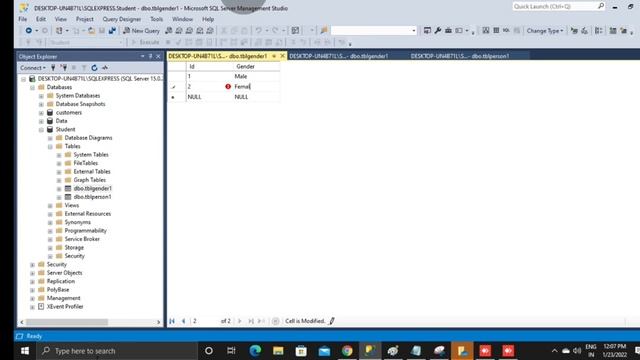This screenshot has width=640, height=360.
Task: Open the Project menu
Action: [x=84, y=19]
